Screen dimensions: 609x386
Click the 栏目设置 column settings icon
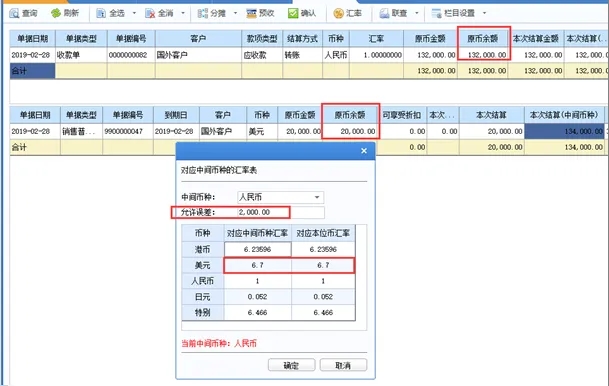coord(437,14)
